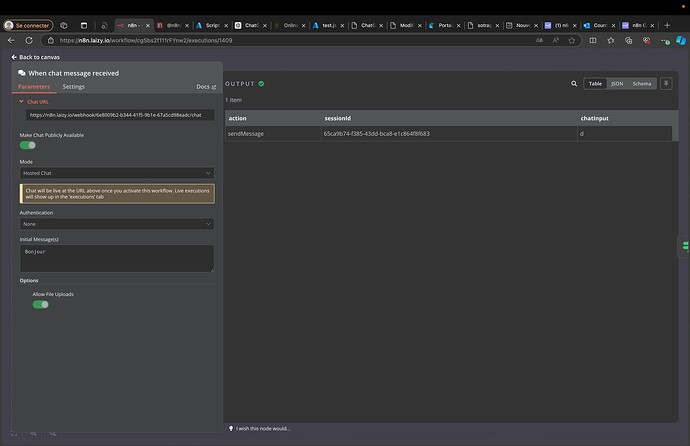Click Se connecter profile button
The height and width of the screenshot is (446, 690).
[28, 26]
